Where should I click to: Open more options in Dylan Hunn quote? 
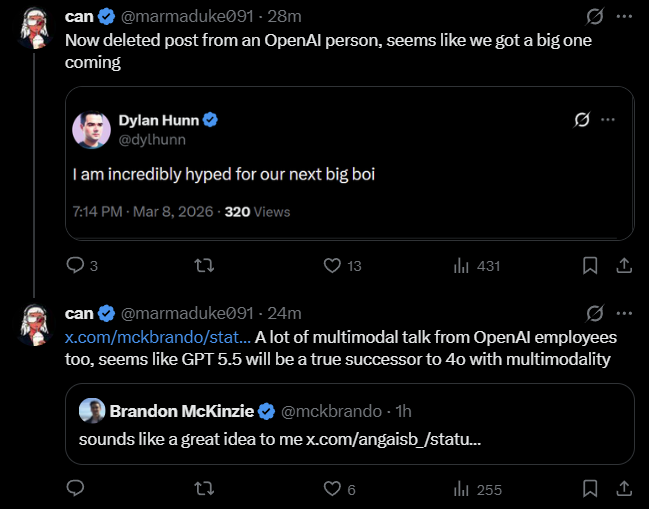[x=608, y=120]
